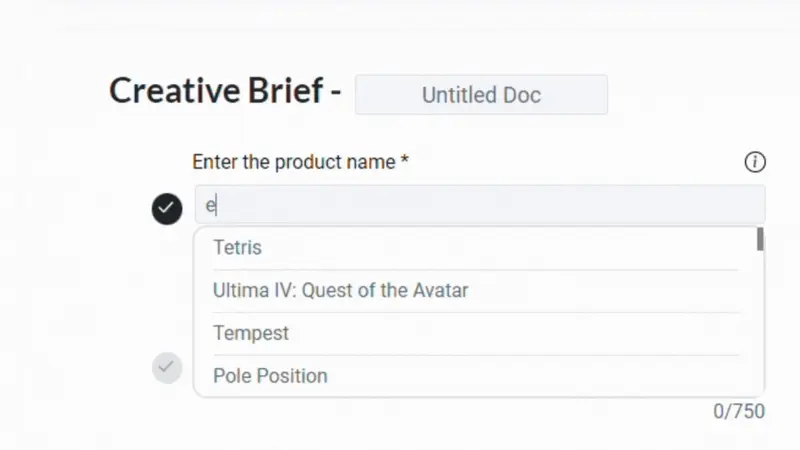
Task: Select Tetris from the suggestion list
Action: click(x=237, y=247)
